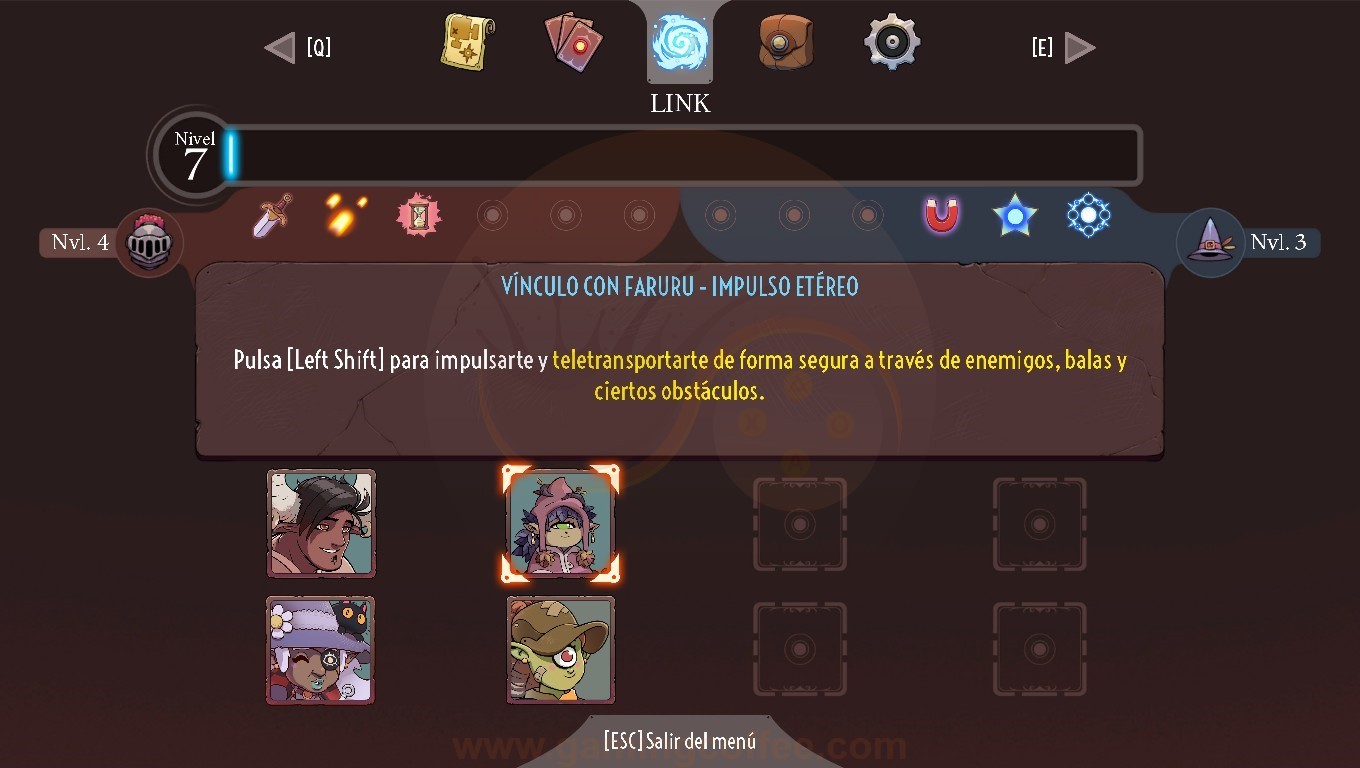Open the golden map scroll tab
The width and height of the screenshot is (1360, 768).
[467, 42]
